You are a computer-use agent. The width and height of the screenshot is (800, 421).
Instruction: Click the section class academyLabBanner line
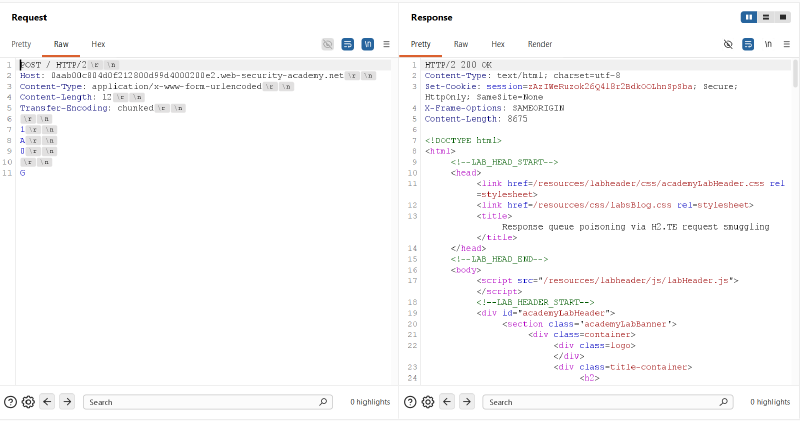pos(589,324)
